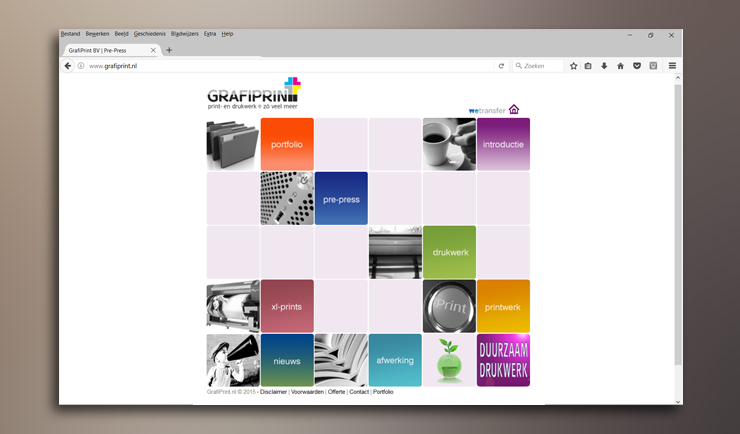Click the address bar URL field

click(288, 66)
